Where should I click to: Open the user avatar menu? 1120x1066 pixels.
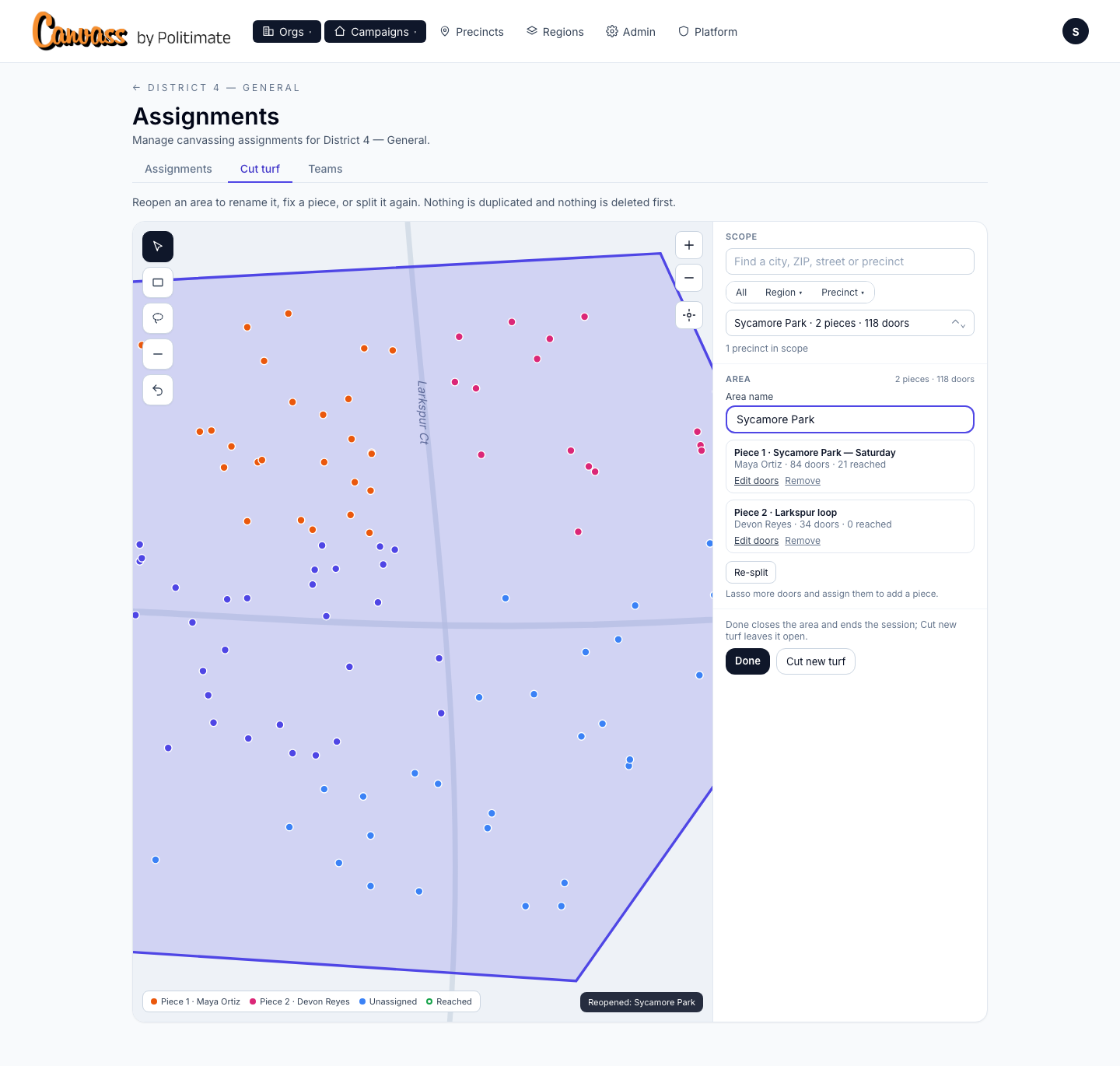pyautogui.click(x=1076, y=31)
